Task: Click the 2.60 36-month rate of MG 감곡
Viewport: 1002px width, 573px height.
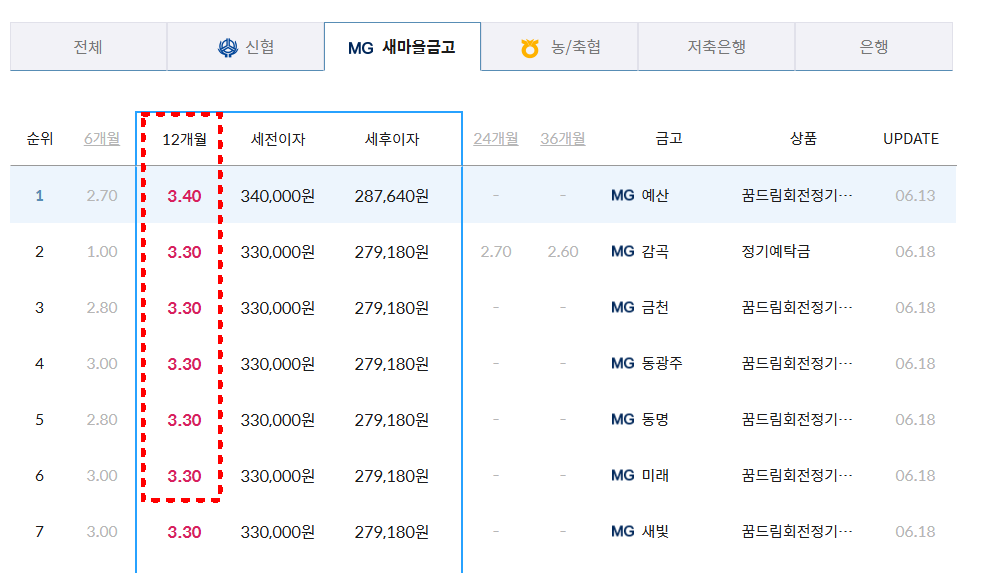Action: click(x=563, y=252)
